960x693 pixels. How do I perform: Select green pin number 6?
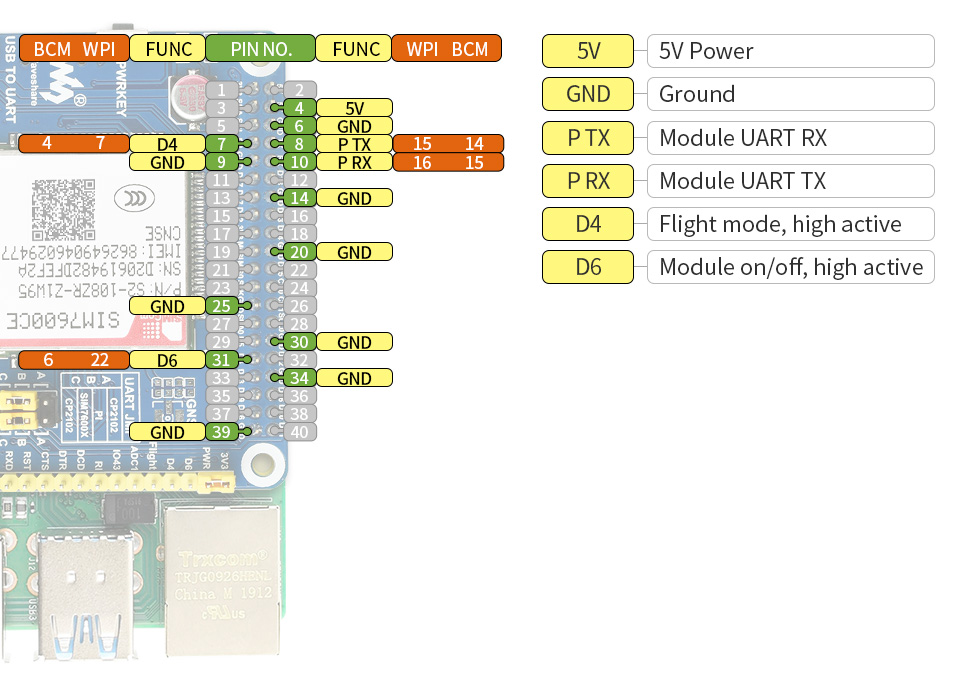[299, 126]
